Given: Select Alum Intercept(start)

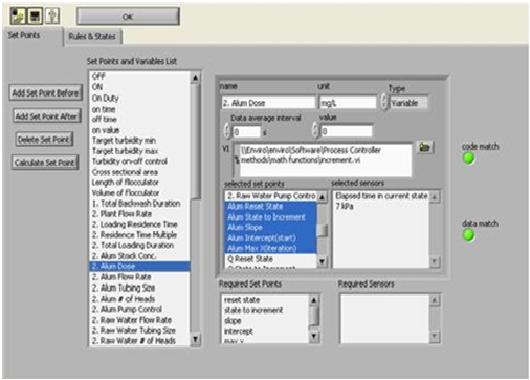Looking at the screenshot, I should (x=270, y=238).
